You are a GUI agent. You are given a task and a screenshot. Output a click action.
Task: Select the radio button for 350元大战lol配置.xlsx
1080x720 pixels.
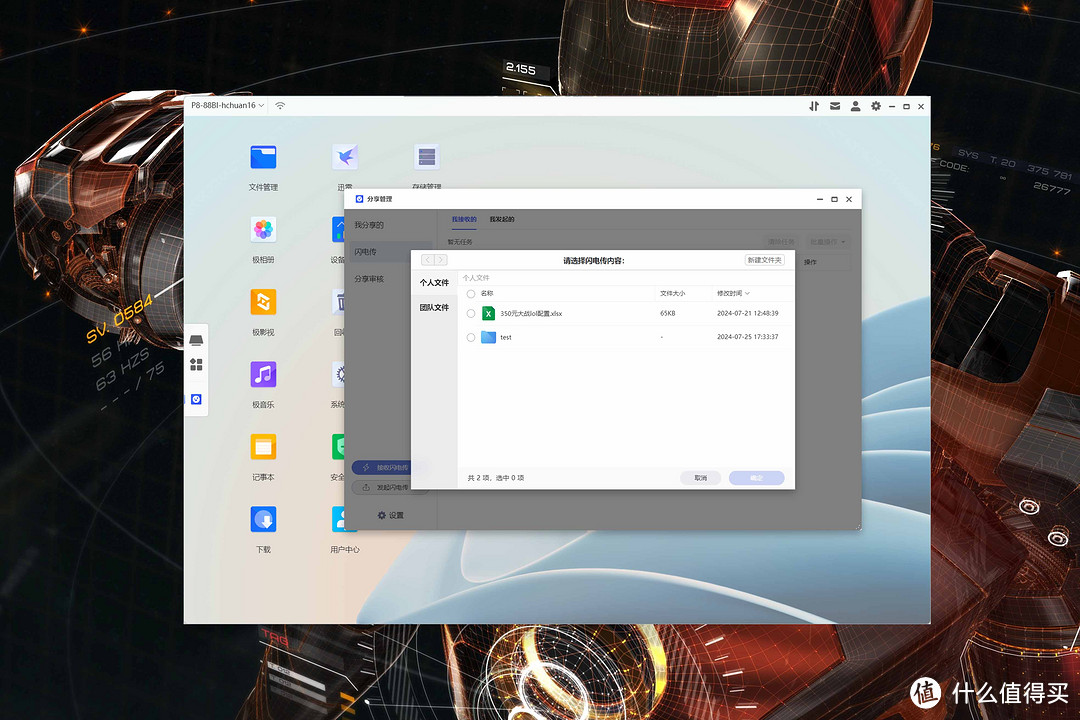(471, 313)
